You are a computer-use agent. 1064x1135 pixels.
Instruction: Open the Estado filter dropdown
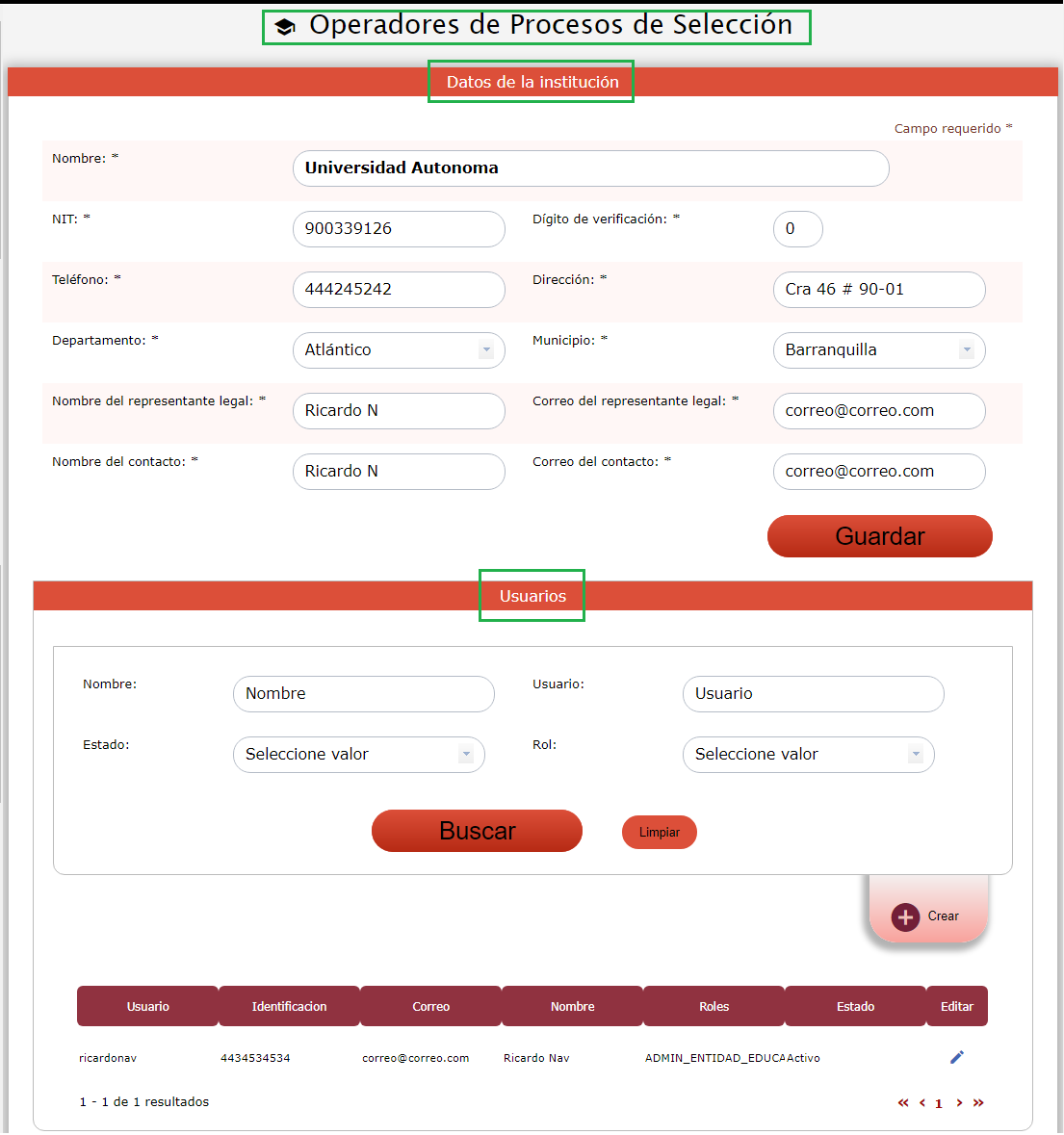pyautogui.click(x=358, y=755)
